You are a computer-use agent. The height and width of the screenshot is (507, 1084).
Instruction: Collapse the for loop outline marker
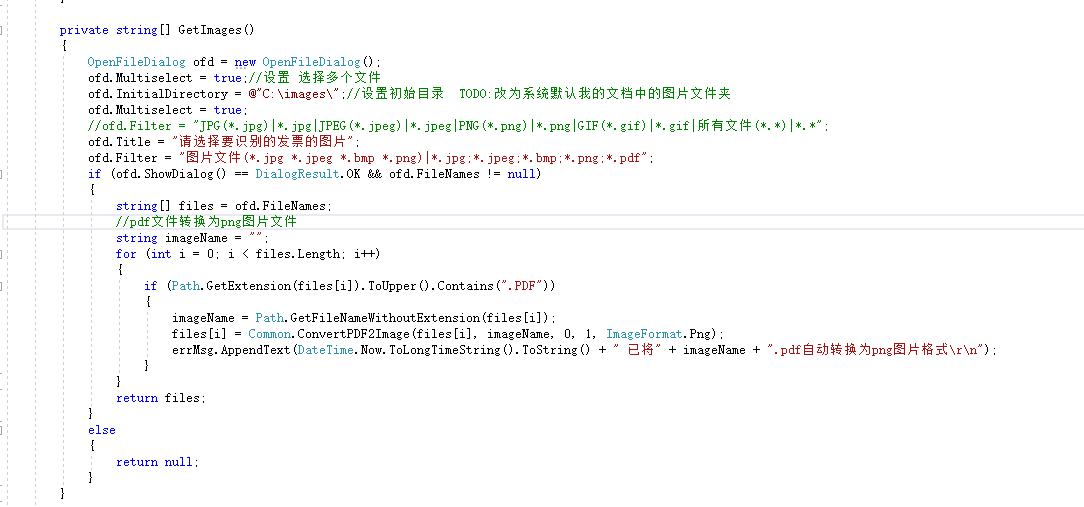2,254
